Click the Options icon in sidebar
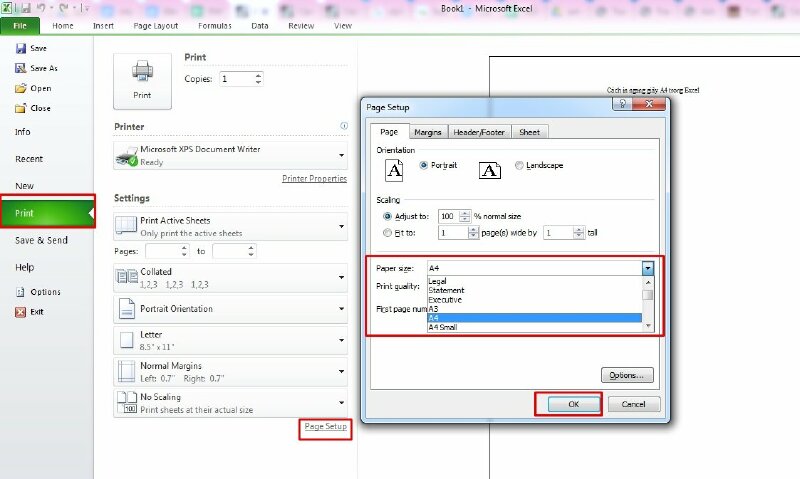The image size is (800, 479). click(x=20, y=292)
